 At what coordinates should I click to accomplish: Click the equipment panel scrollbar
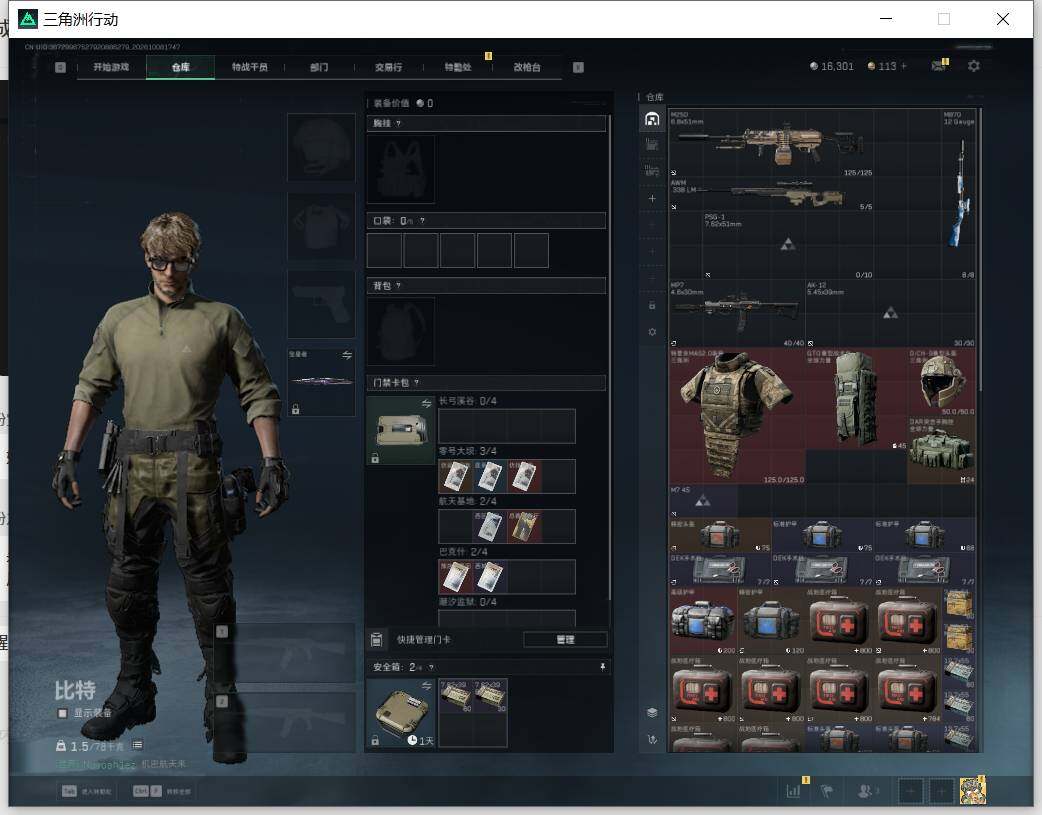tap(609, 359)
